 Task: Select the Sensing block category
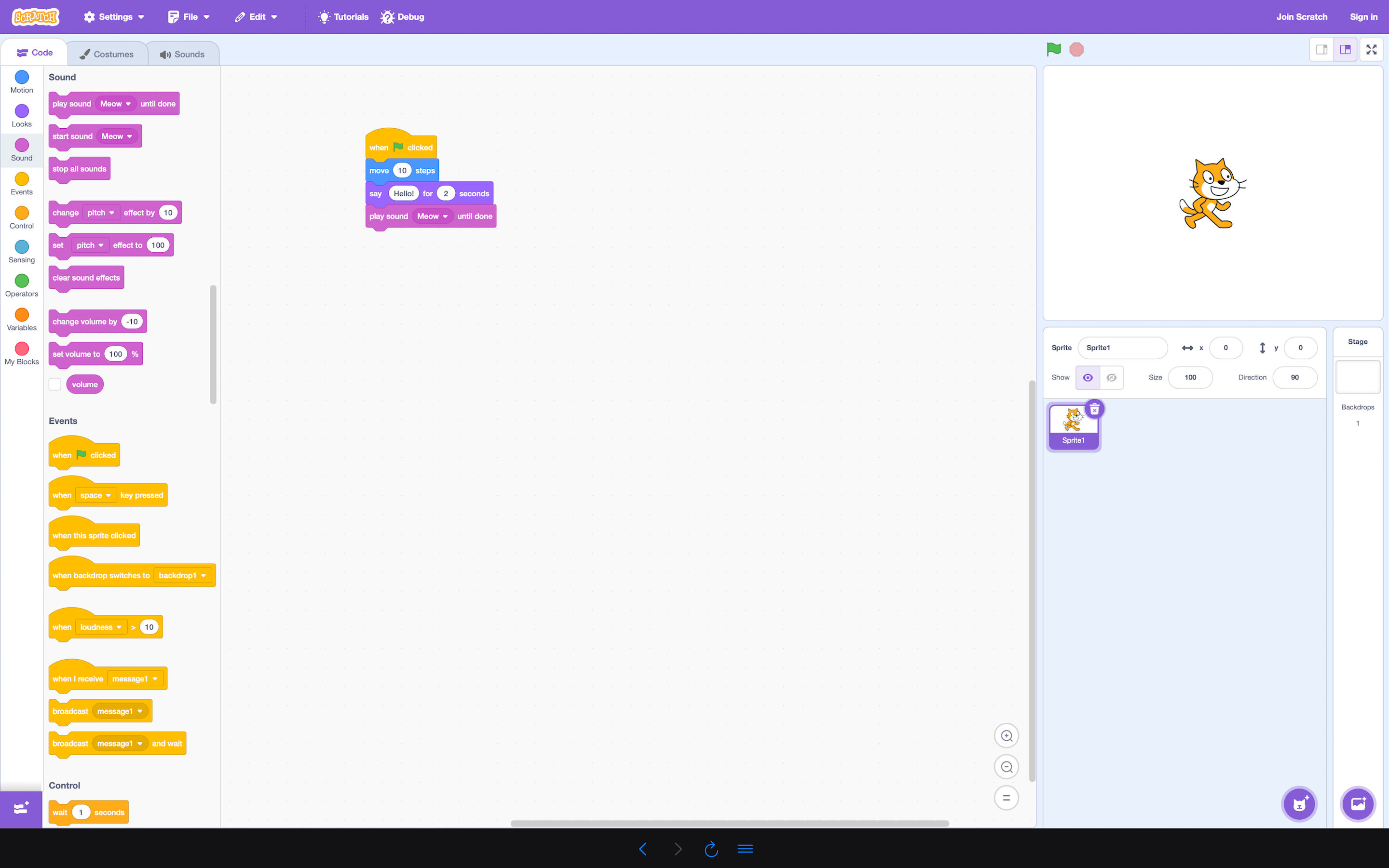point(22,251)
